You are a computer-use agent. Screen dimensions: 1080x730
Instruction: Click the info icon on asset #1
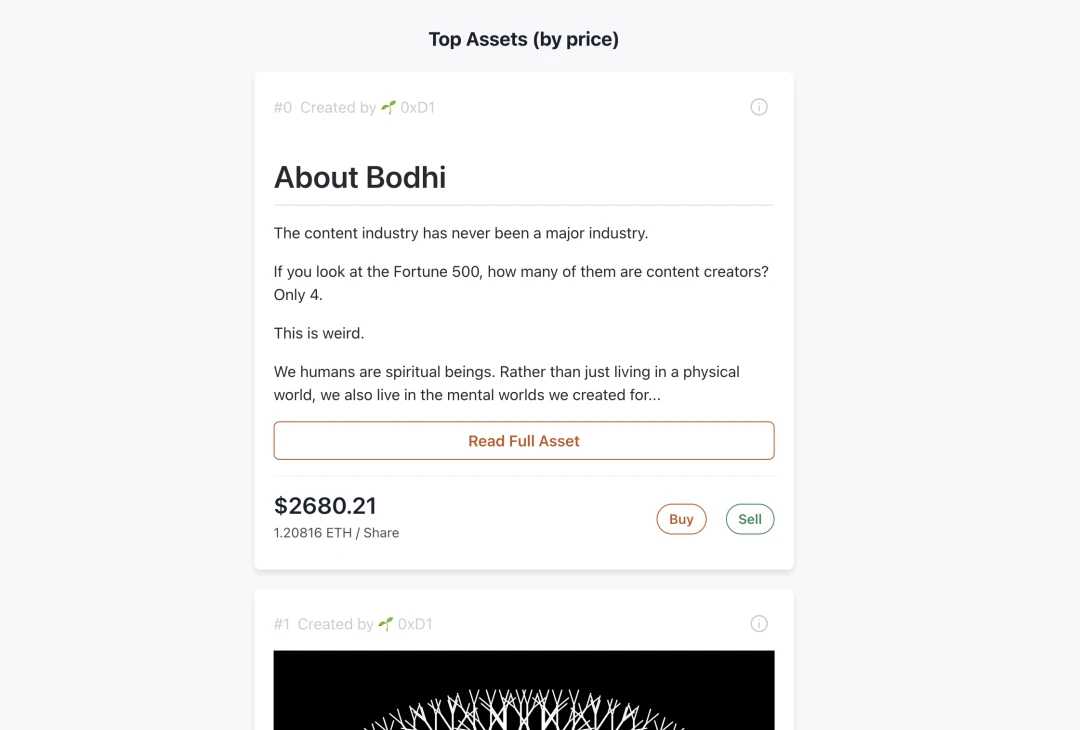pos(759,623)
